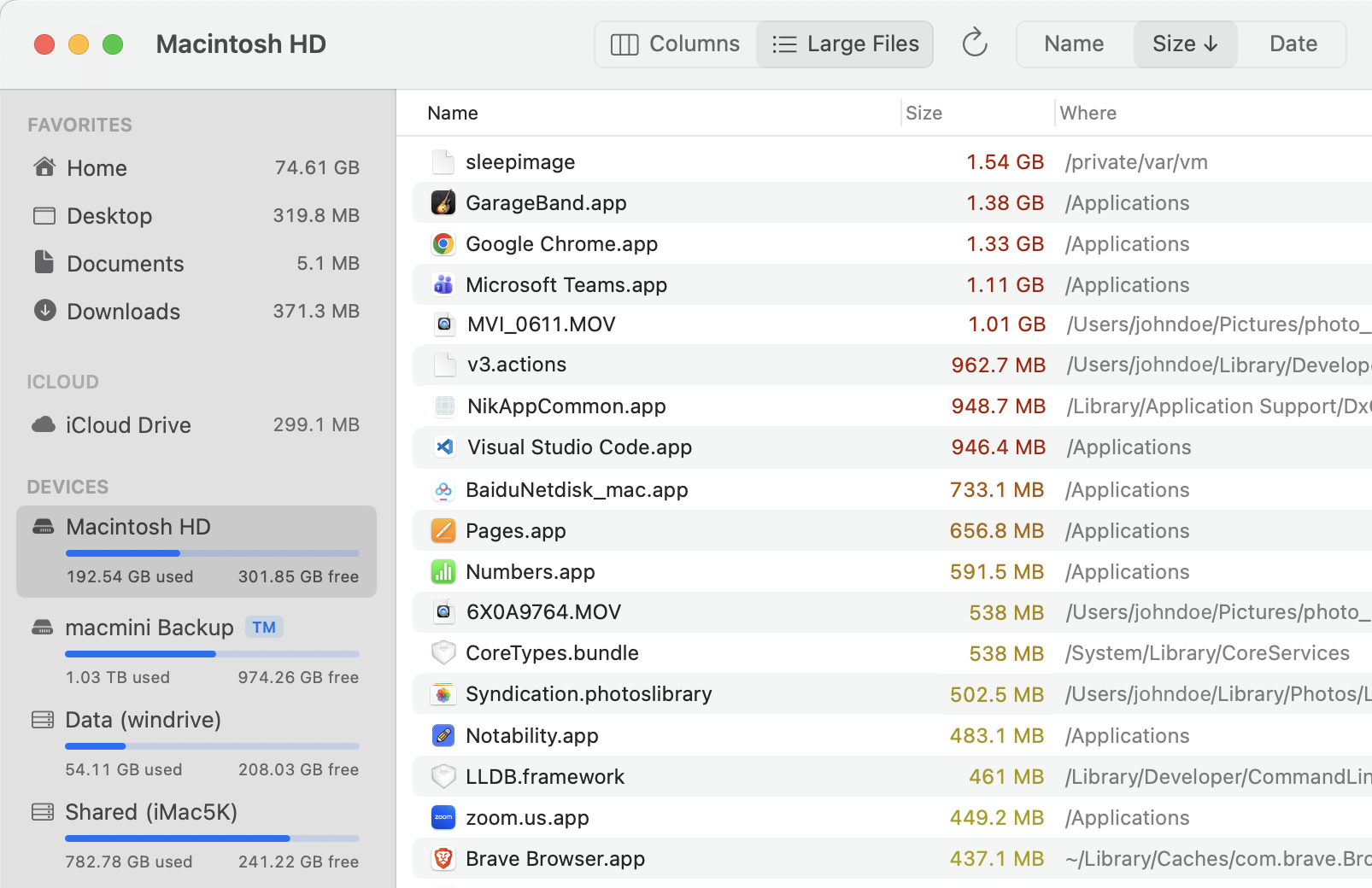Click the Brave Browser lion icon
The image size is (1372, 888).
pyautogui.click(x=443, y=858)
